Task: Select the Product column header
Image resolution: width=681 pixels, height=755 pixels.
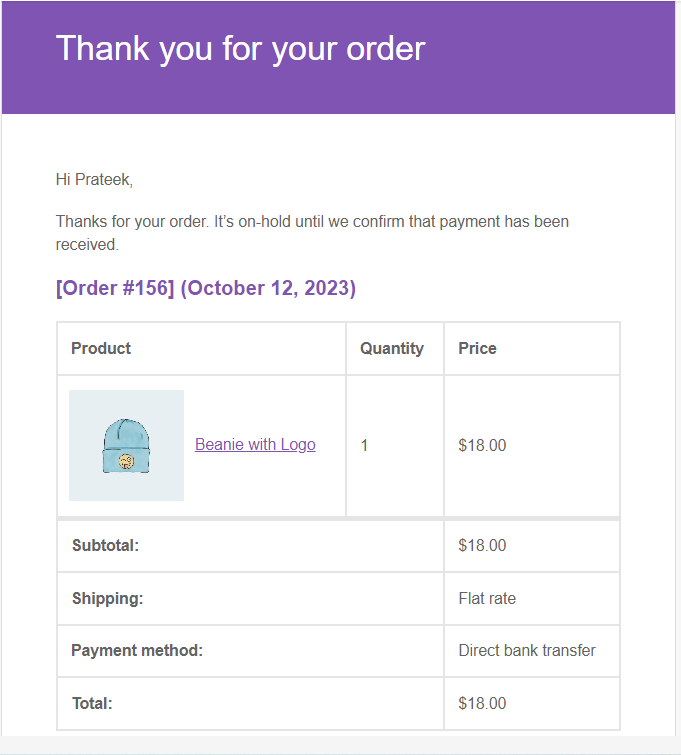Action: 101,348
